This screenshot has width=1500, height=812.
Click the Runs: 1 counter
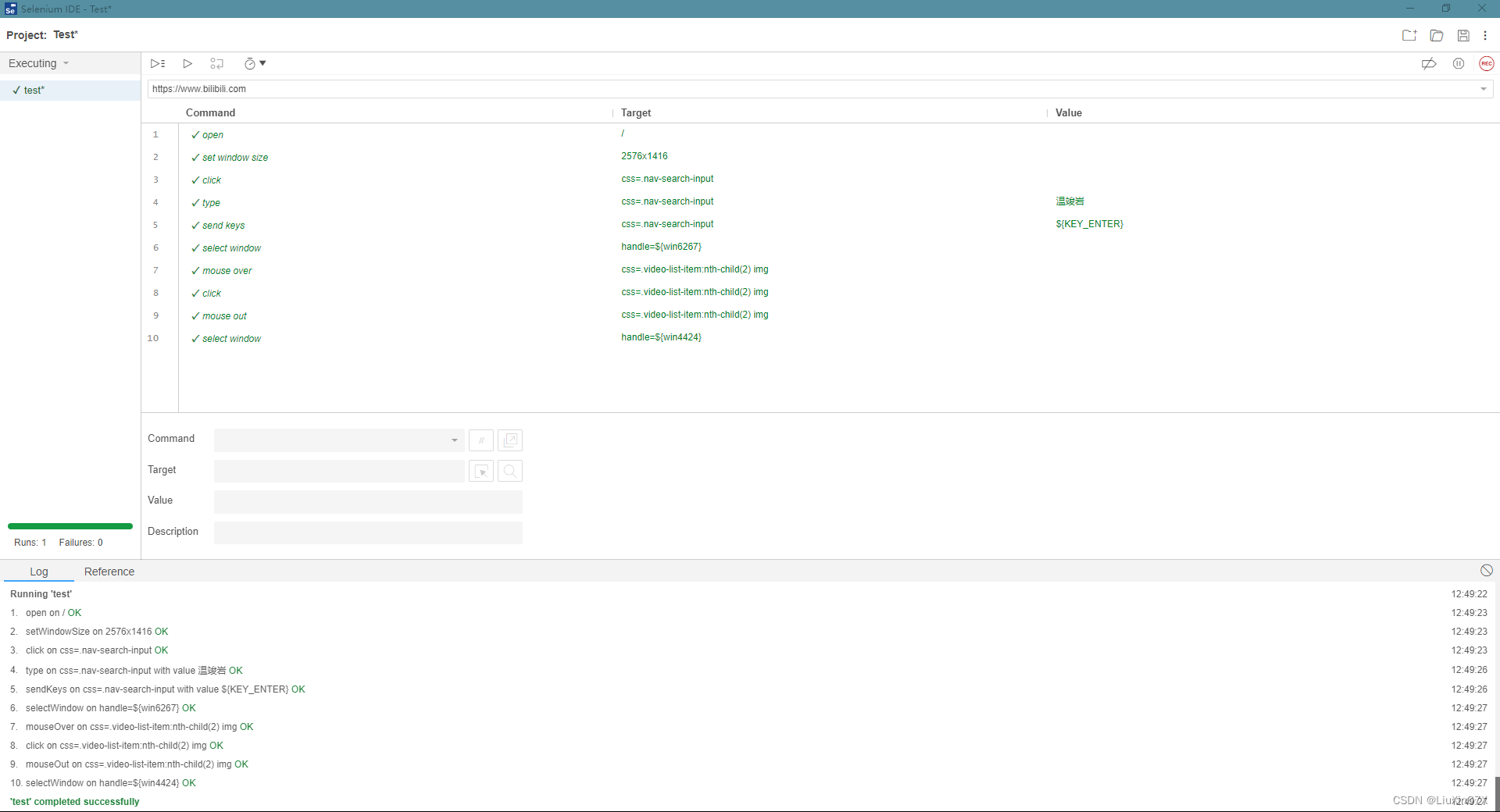point(30,543)
